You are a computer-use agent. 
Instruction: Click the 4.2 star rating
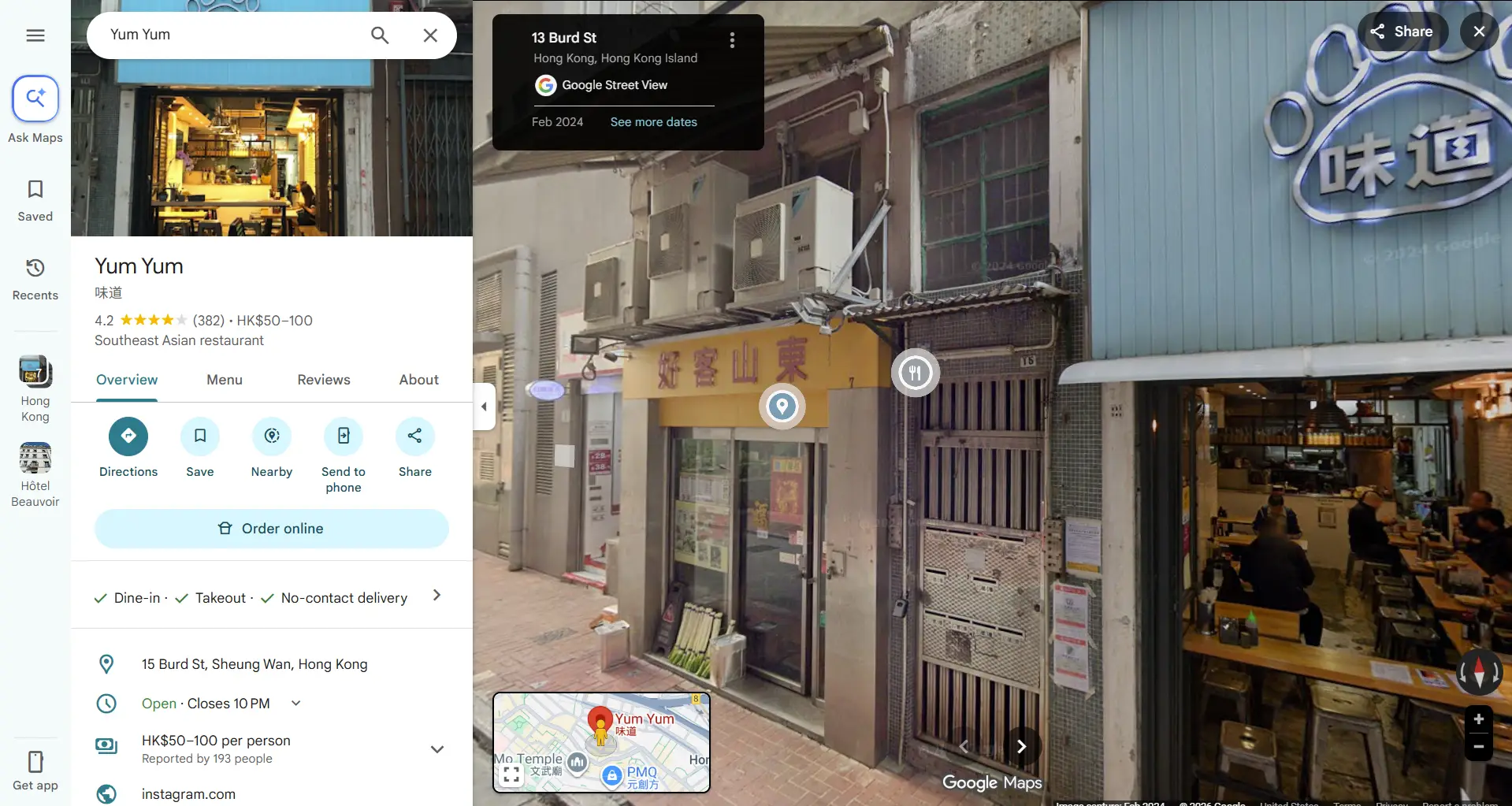141,321
